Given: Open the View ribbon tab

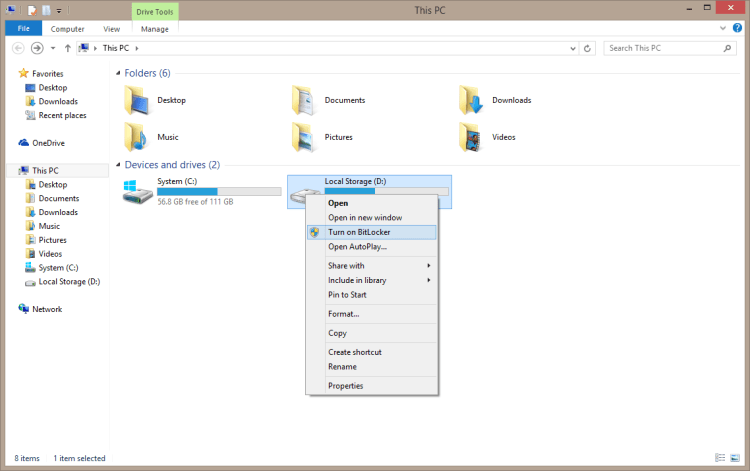Looking at the screenshot, I should pyautogui.click(x=111, y=29).
